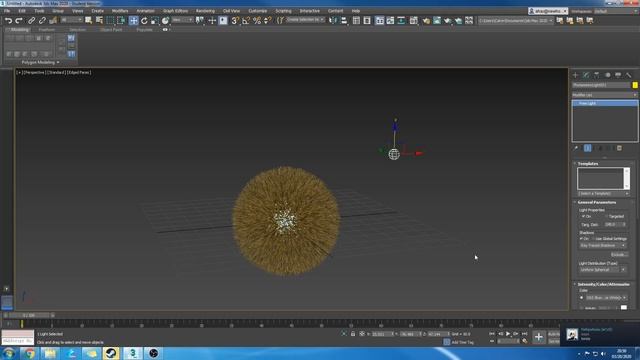Toggle the light On checkbox
This screenshot has width=640, height=360.
(584, 216)
